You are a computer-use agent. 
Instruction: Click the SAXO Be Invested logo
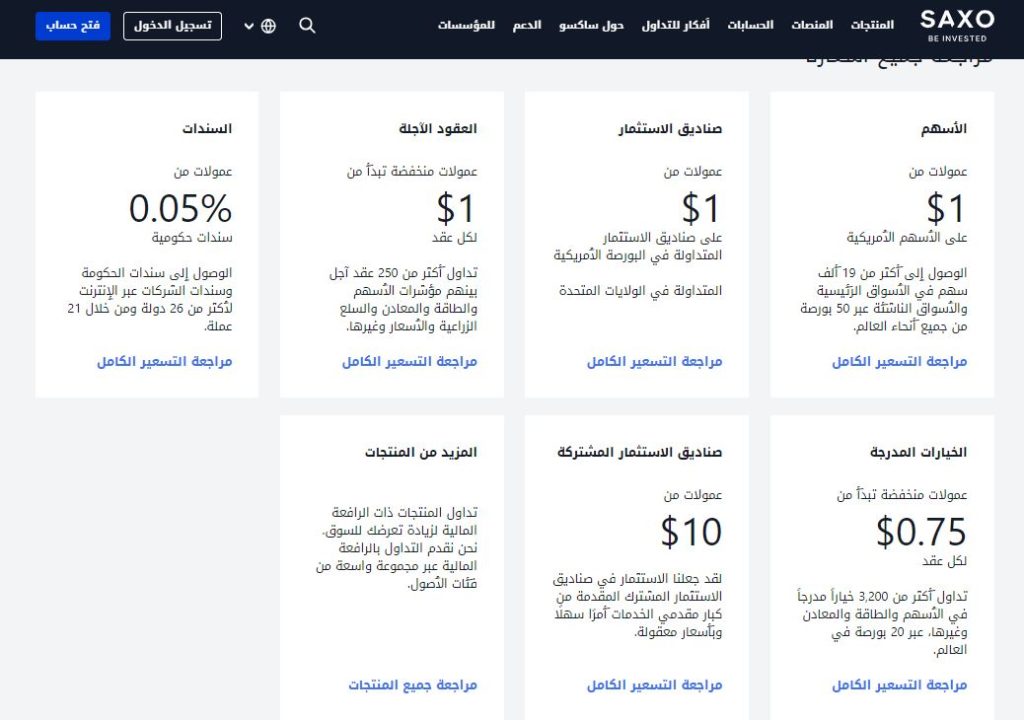(956, 25)
